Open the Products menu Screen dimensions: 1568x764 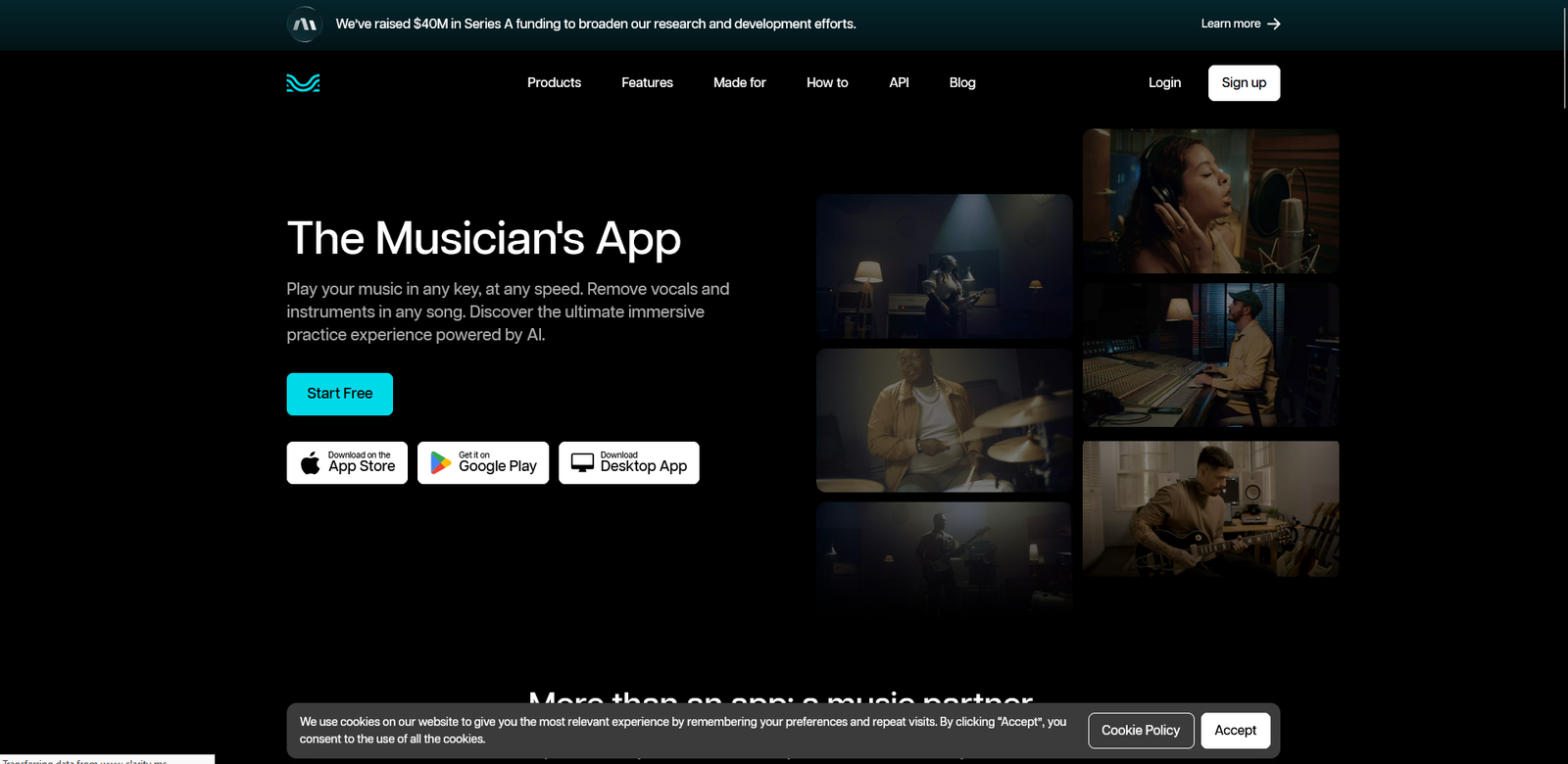(554, 83)
